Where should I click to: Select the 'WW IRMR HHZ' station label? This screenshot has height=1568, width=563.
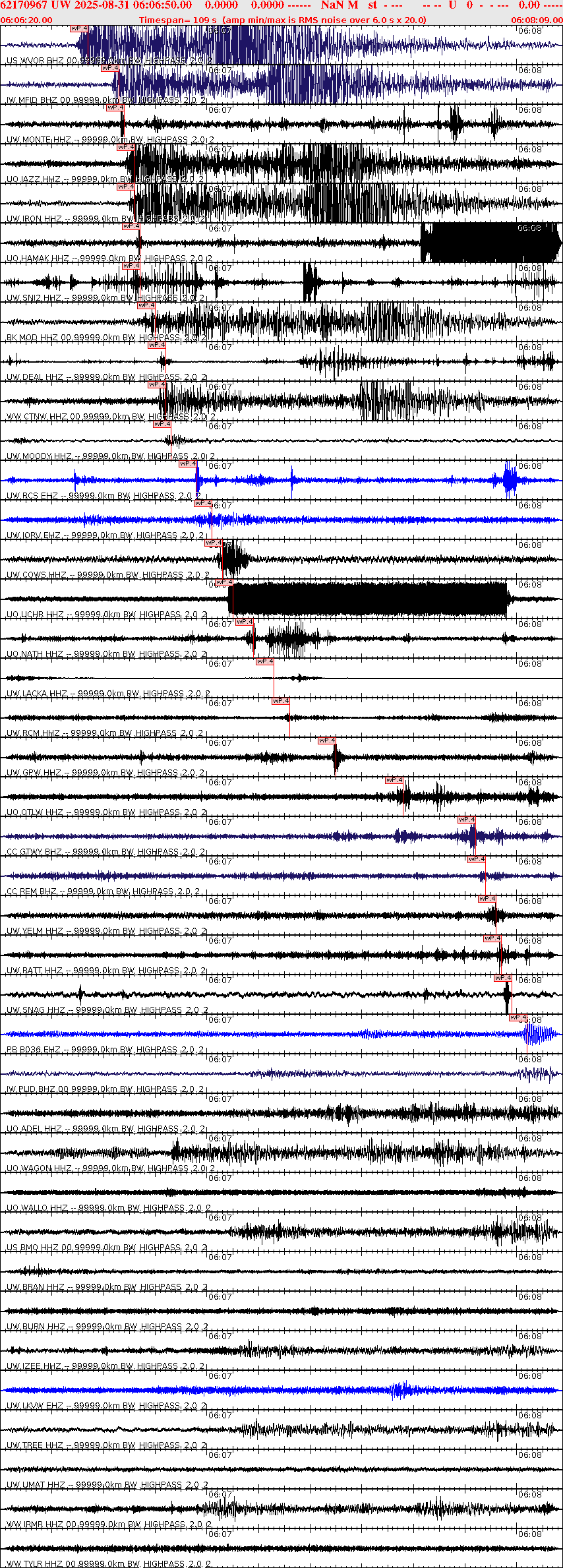tap(35, 1524)
